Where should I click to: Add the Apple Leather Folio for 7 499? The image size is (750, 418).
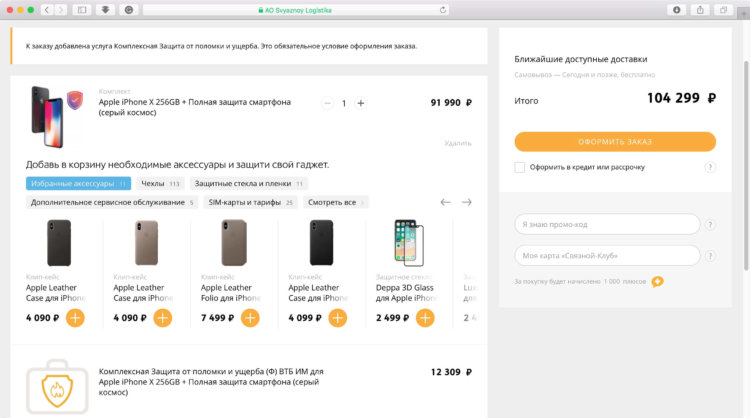pyautogui.click(x=250, y=318)
